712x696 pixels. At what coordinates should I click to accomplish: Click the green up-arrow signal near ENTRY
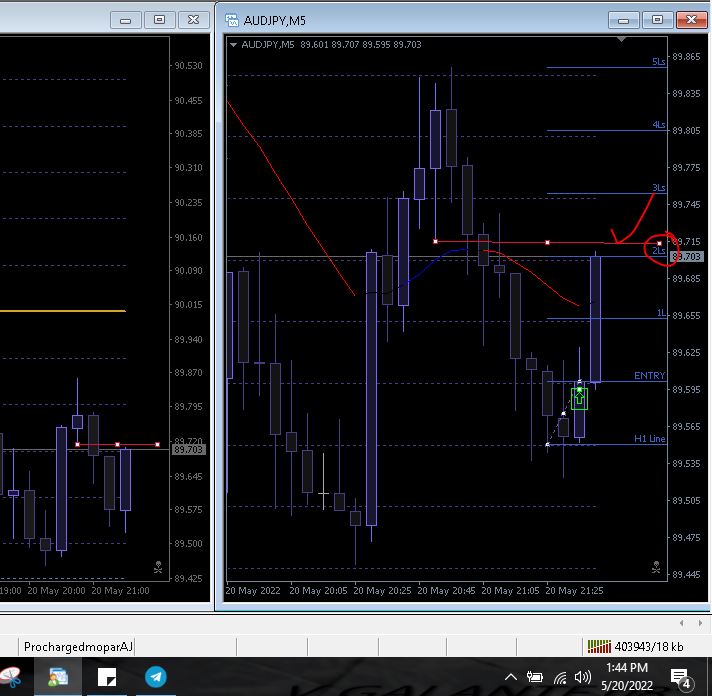pos(579,398)
